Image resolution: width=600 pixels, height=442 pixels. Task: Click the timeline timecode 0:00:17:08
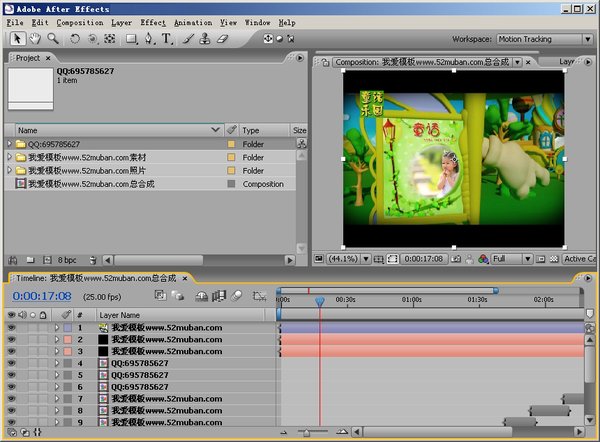(x=42, y=296)
